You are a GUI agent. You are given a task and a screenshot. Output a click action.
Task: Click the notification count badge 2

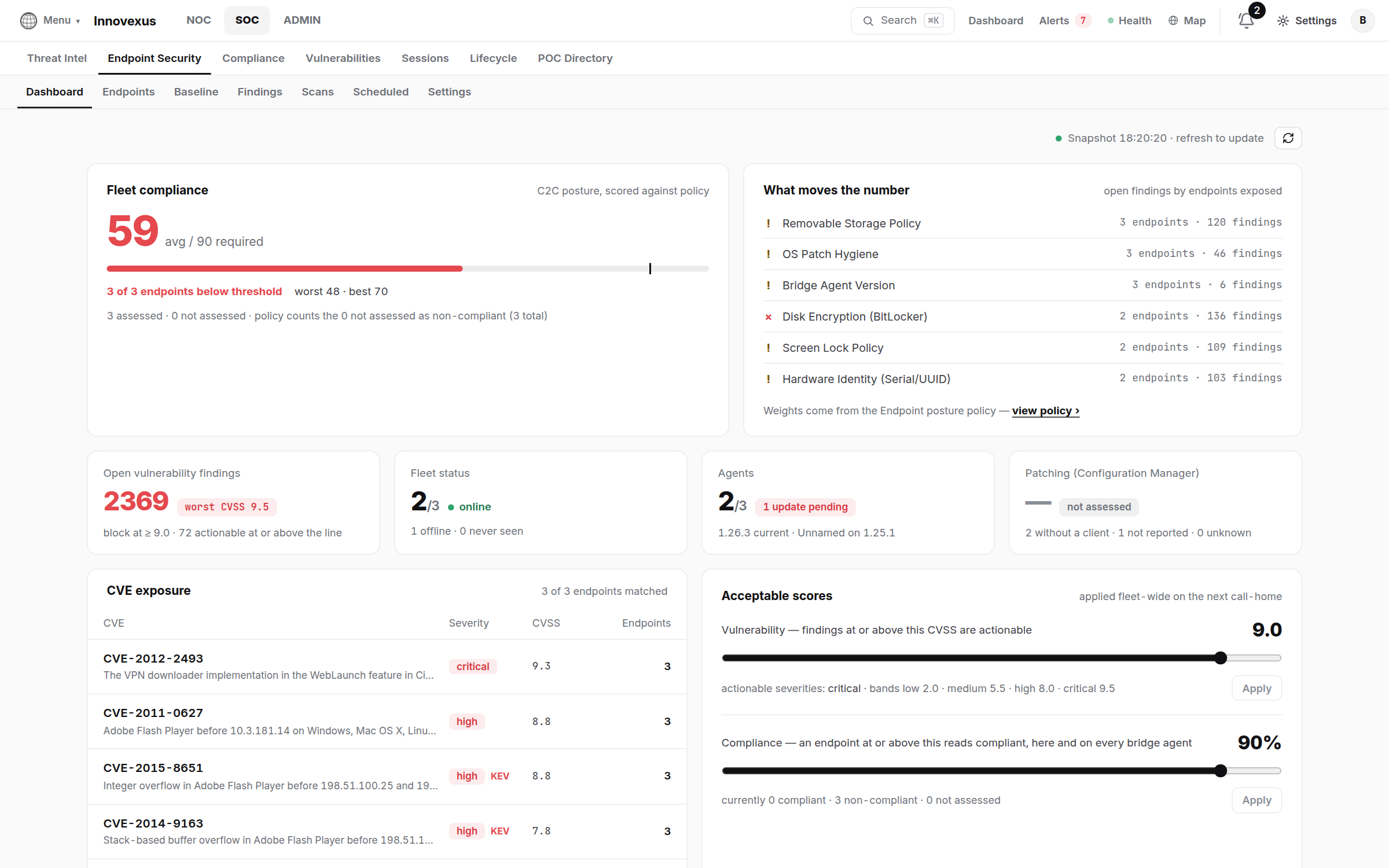point(1256,10)
